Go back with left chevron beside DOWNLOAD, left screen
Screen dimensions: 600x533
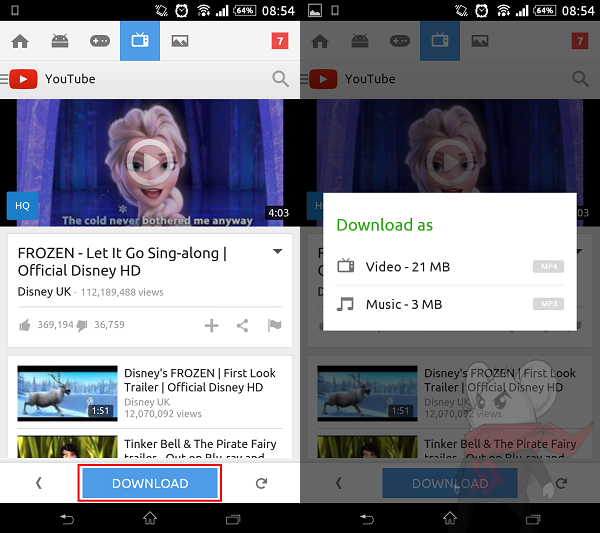pyautogui.click(x=38, y=483)
